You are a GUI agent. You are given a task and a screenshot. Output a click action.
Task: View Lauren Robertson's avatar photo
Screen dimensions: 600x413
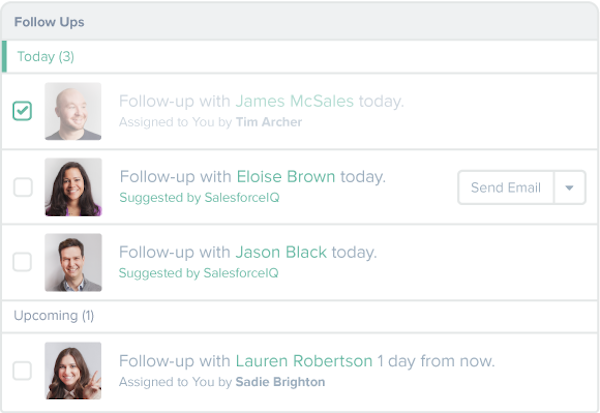(73, 371)
